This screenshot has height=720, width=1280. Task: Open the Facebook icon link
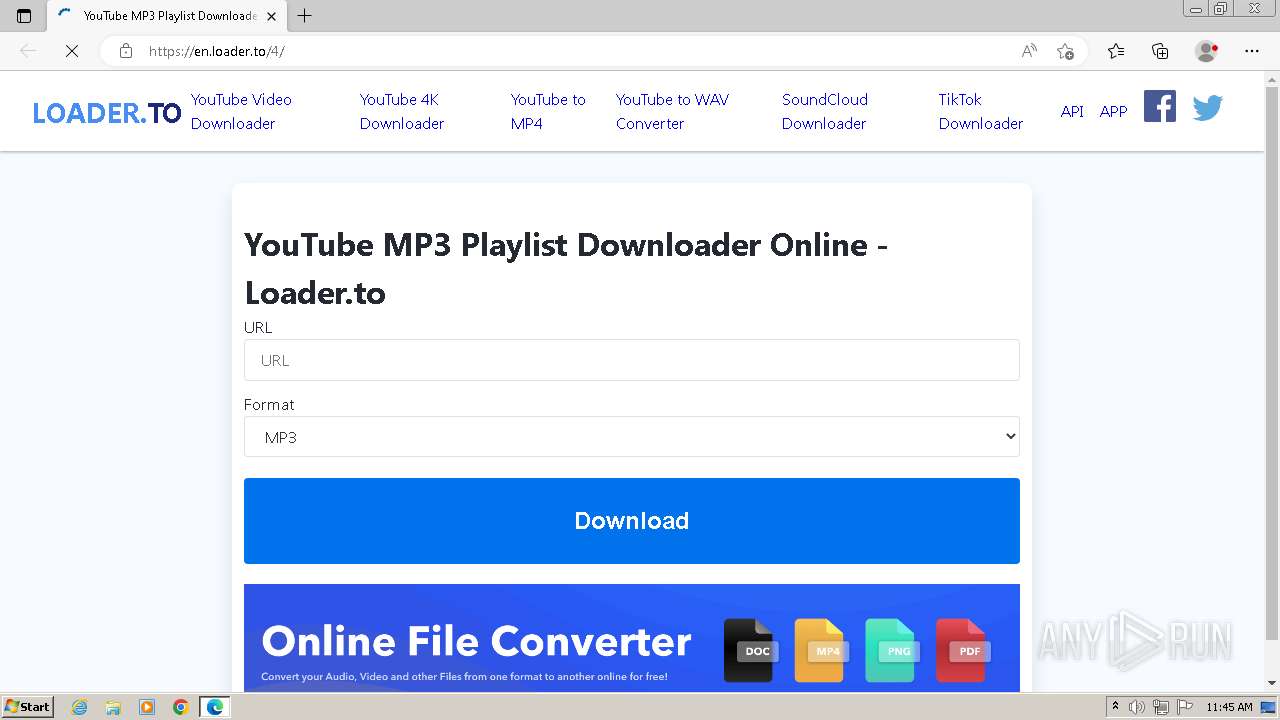(1160, 106)
